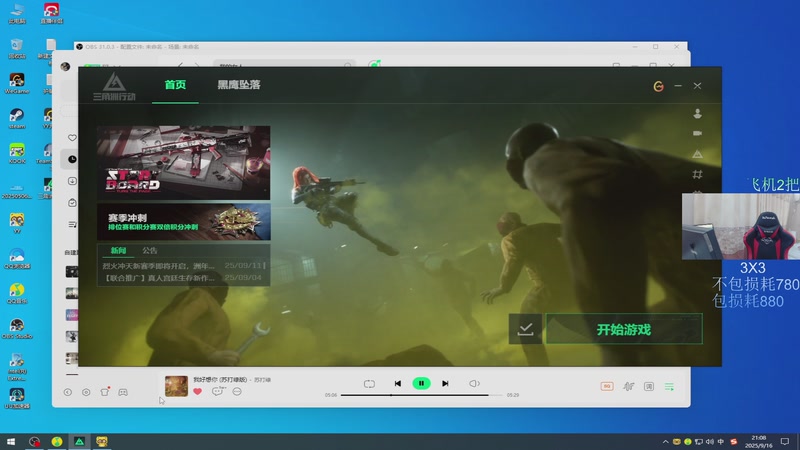Screen dimensions: 800x450
Task: Click the search field in music player window
Action: point(283,65)
